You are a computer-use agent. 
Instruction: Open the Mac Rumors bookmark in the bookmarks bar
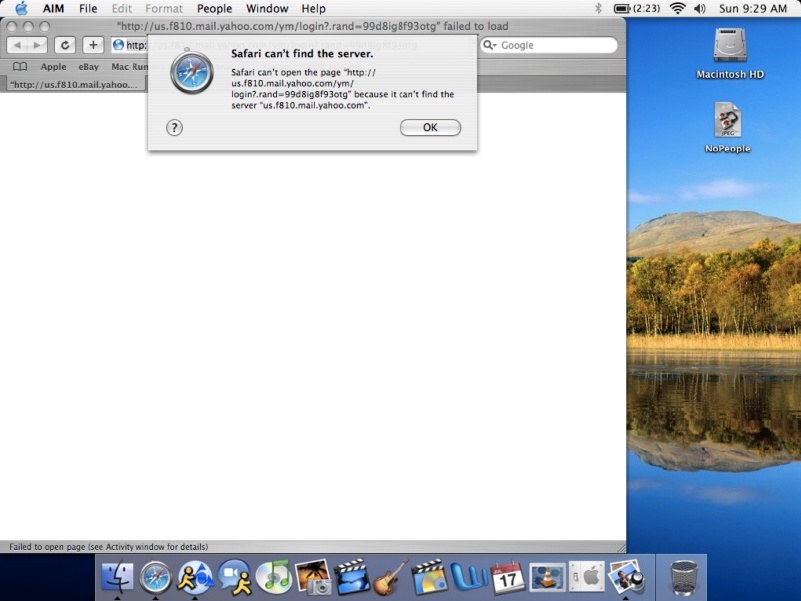129,66
